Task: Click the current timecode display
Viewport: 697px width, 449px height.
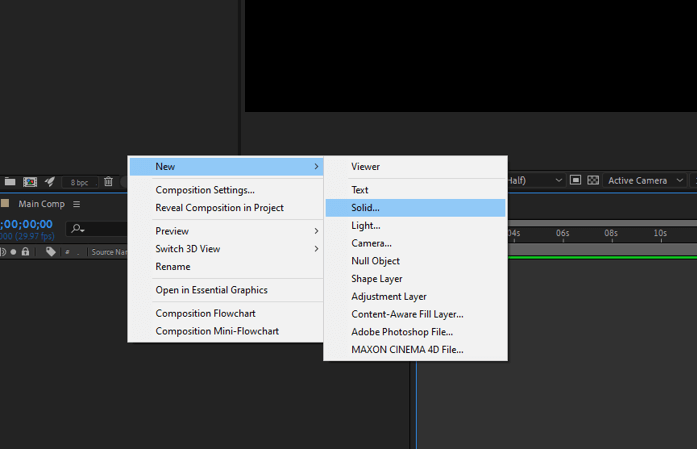Action: [27, 224]
